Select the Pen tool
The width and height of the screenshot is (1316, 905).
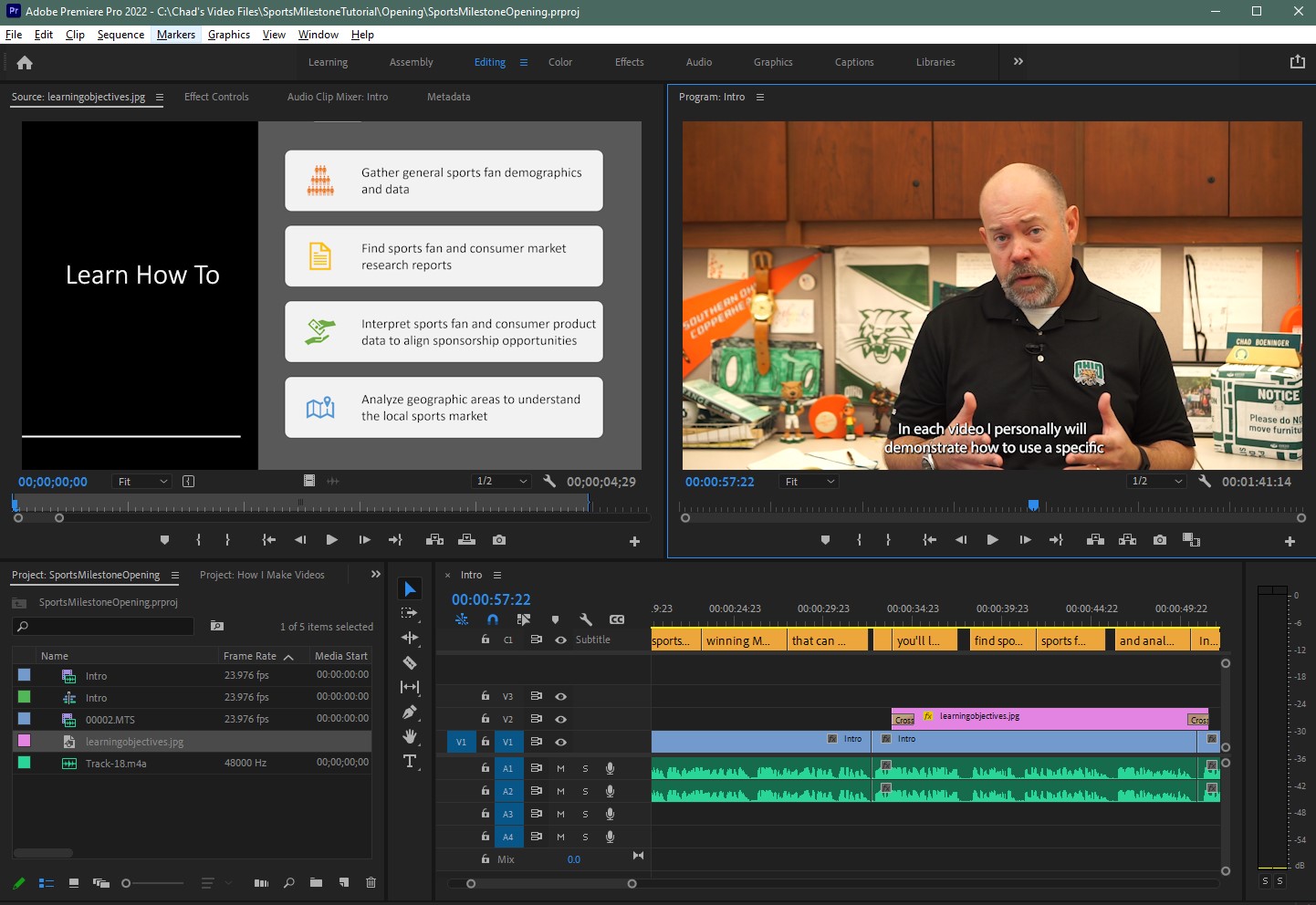(x=410, y=712)
